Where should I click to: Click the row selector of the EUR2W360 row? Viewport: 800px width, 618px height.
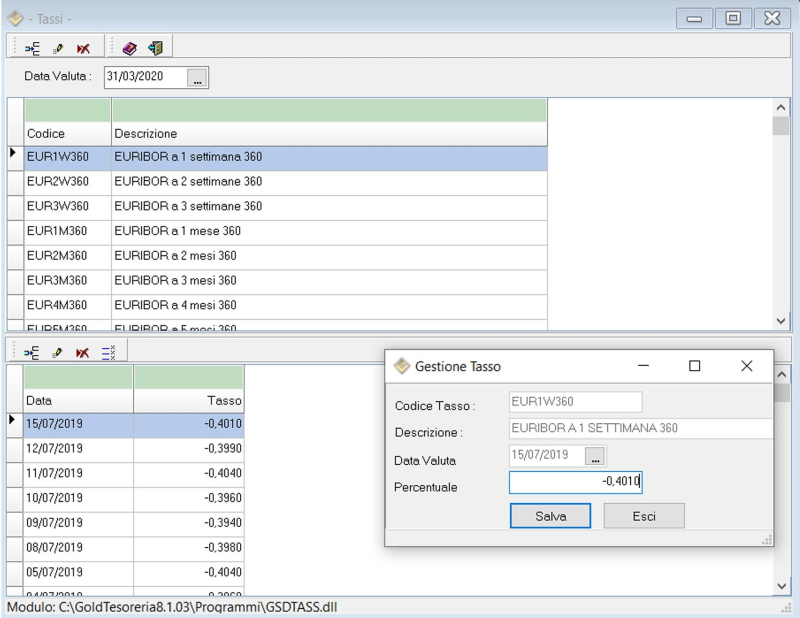15,183
